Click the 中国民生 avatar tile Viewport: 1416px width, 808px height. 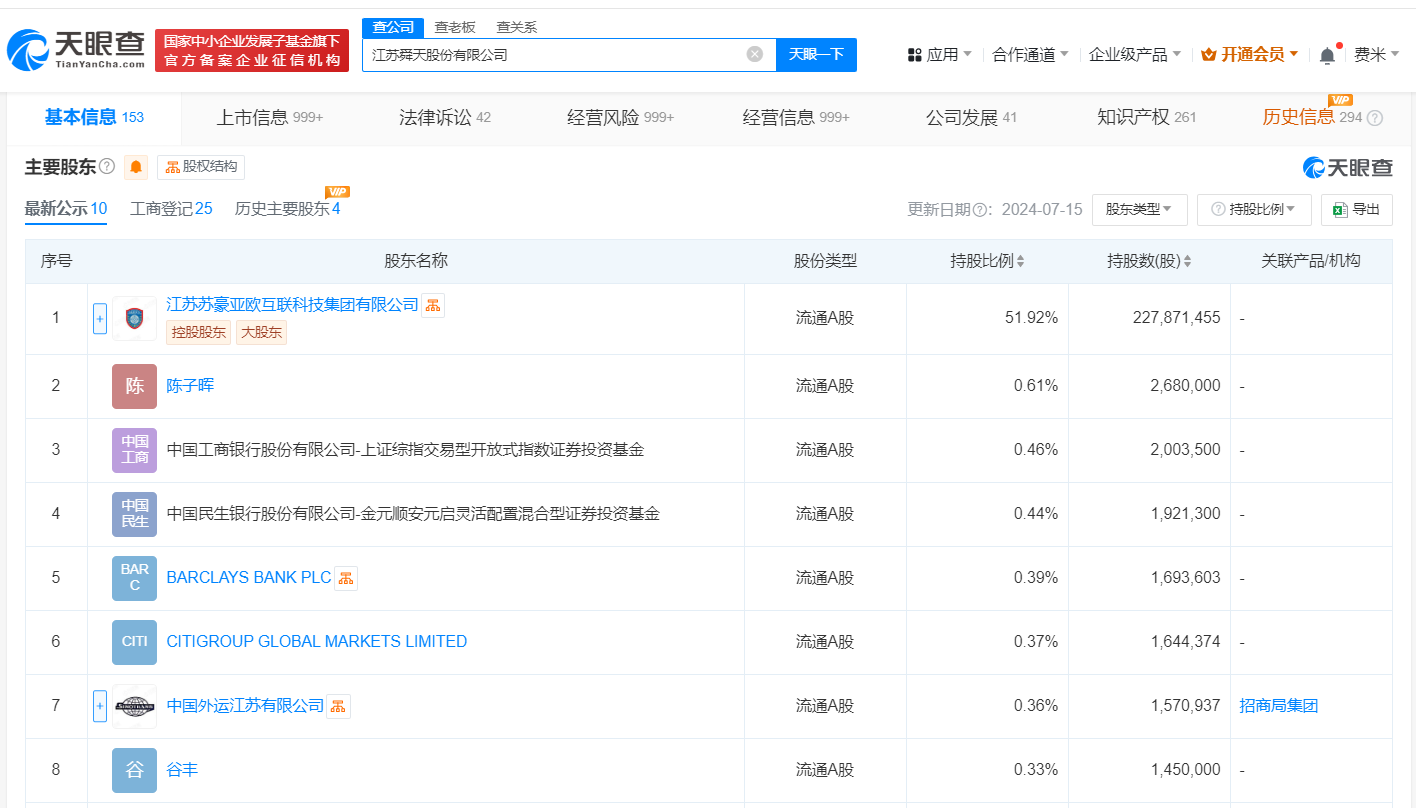coord(134,514)
